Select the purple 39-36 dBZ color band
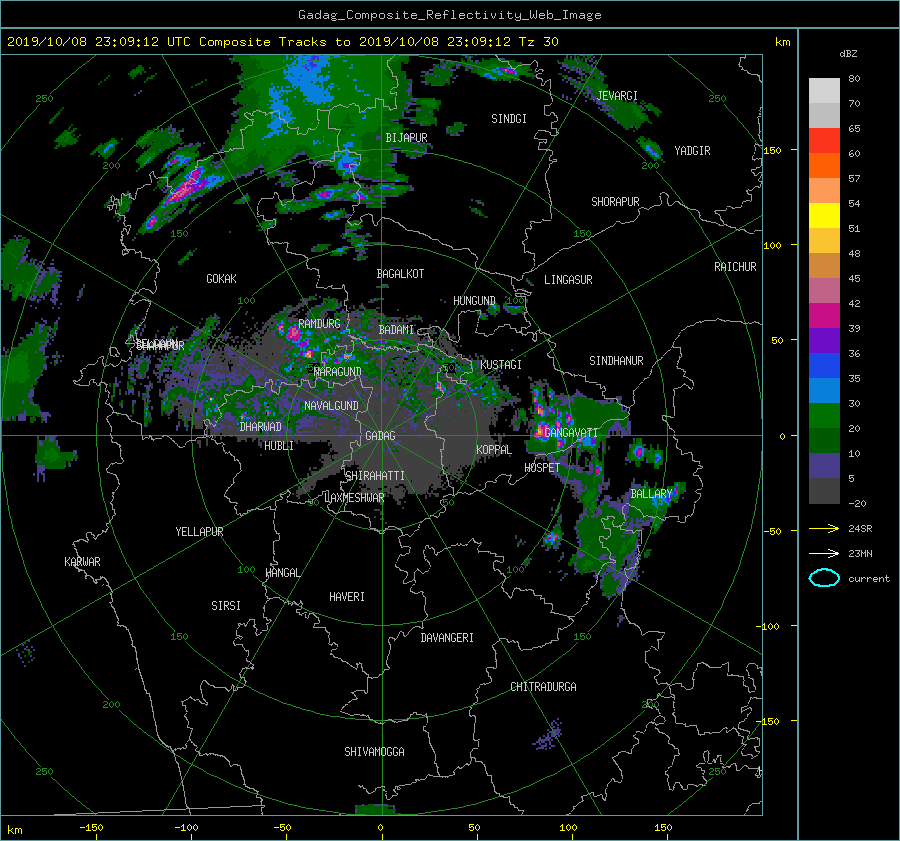 [824, 340]
